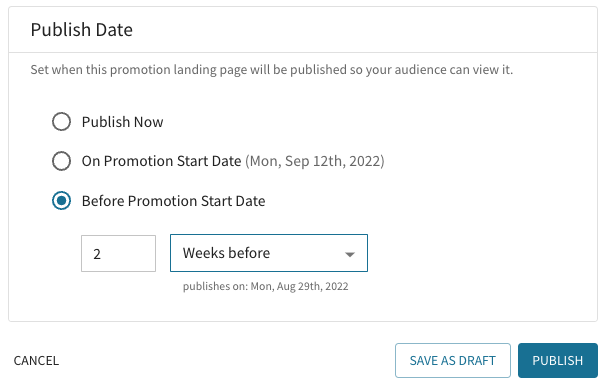Viewport: 607px width, 384px height.
Task: Click into the number field showing 2
Action: 118,254
